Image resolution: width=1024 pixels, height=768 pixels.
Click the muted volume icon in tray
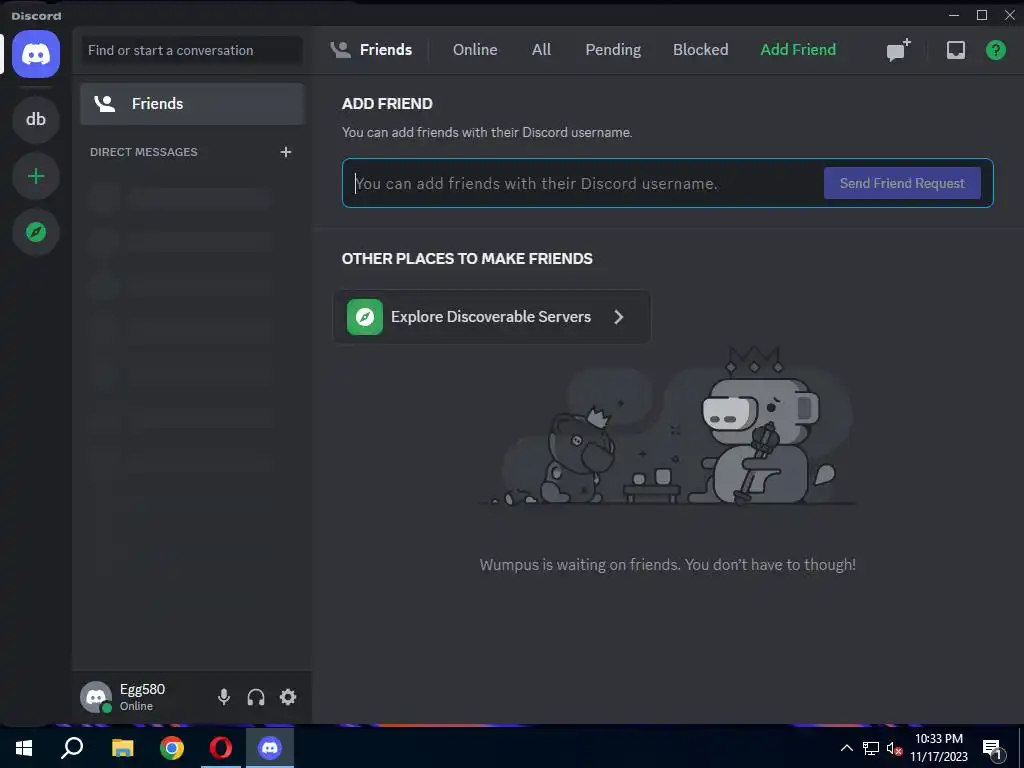coord(894,748)
